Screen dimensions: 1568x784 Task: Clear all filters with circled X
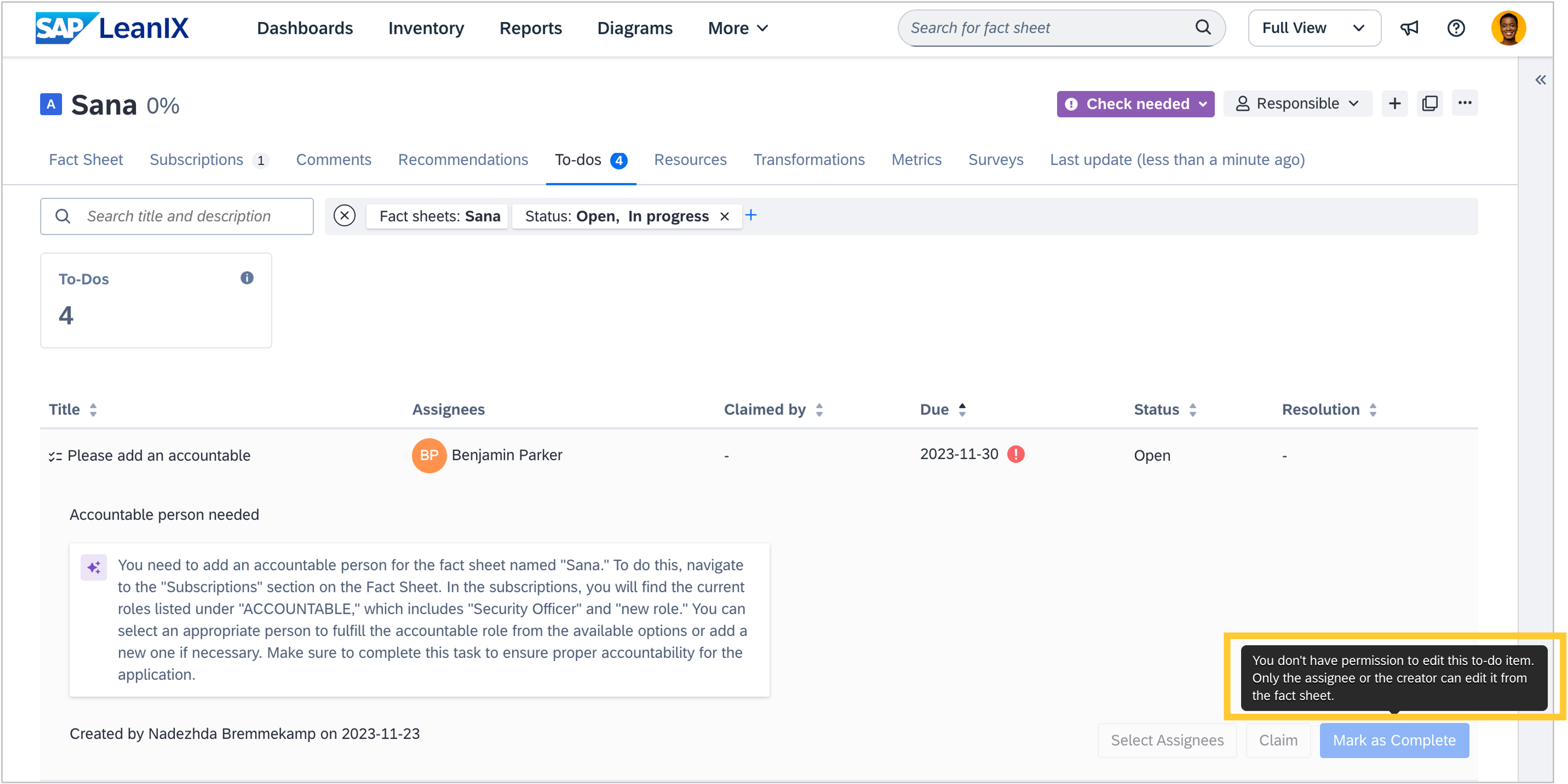pyautogui.click(x=345, y=216)
